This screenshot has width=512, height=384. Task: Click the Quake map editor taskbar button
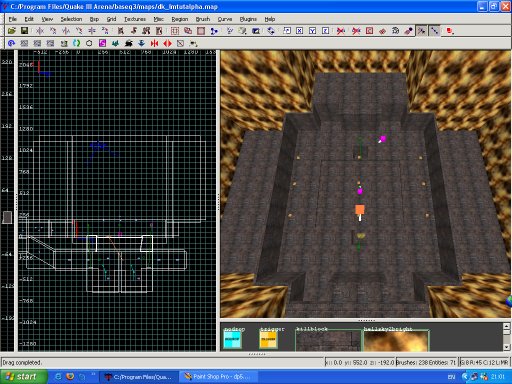pos(139,377)
